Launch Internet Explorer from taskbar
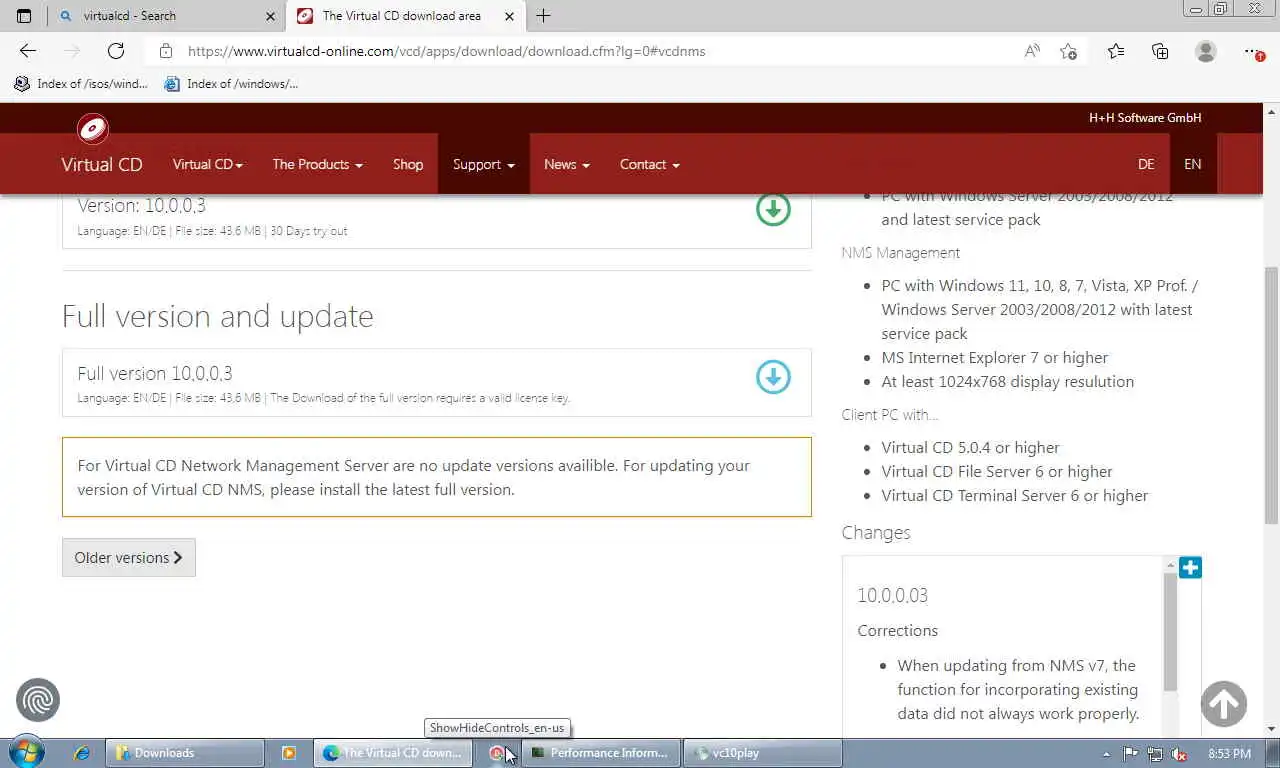This screenshot has width=1280, height=768. tap(82, 753)
